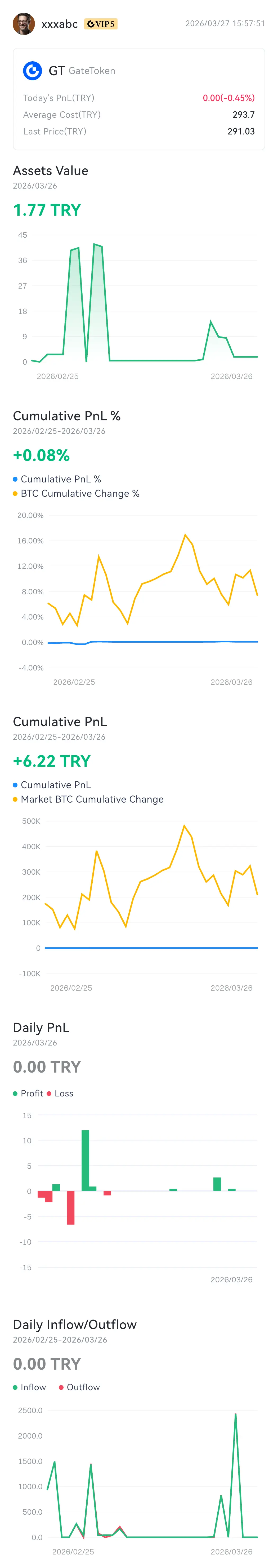This screenshot has width=278, height=1568.
Task: Click the Last Price(TRY) value 291.03
Action: [241, 132]
